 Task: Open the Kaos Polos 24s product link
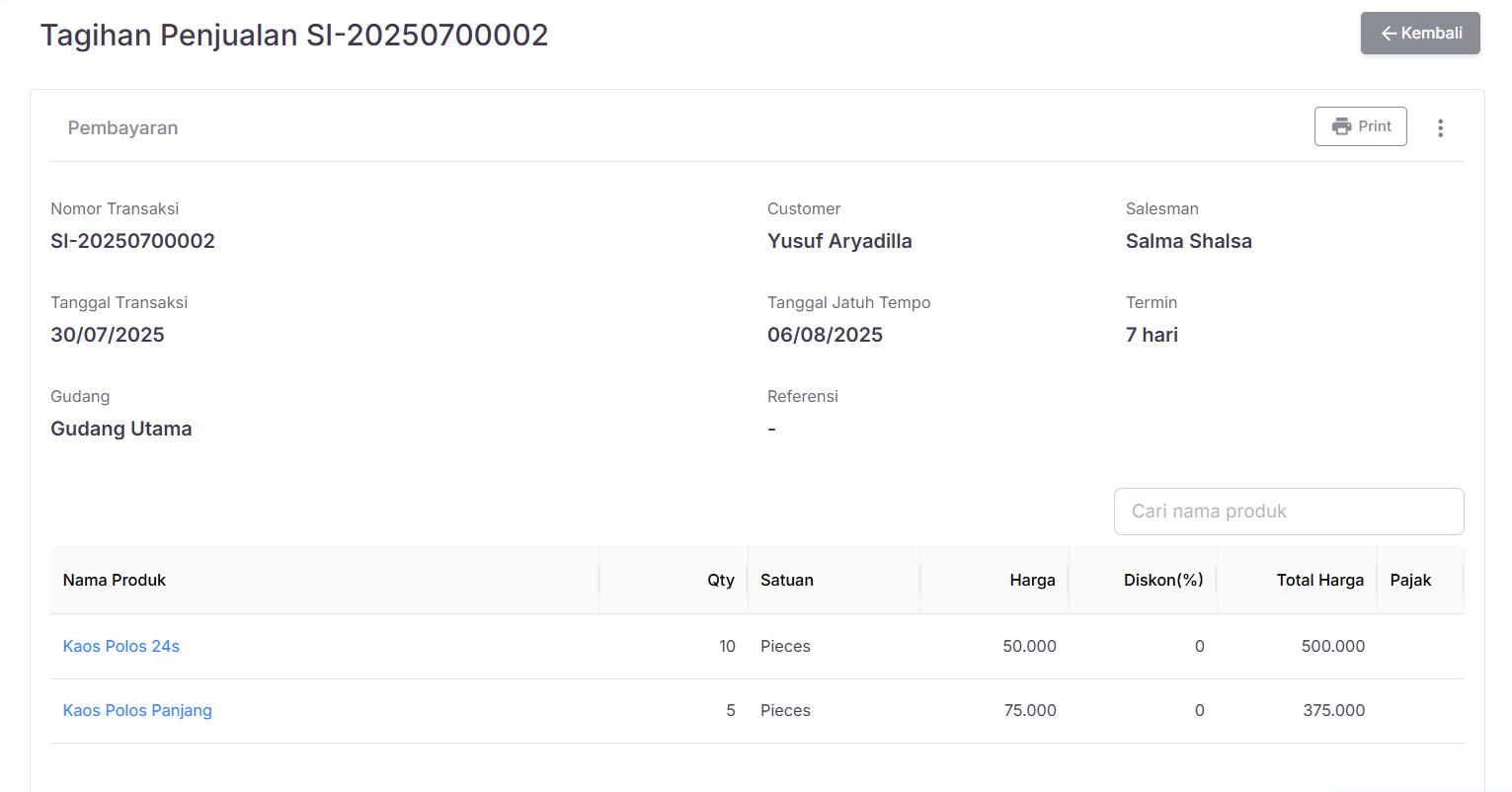pos(120,646)
